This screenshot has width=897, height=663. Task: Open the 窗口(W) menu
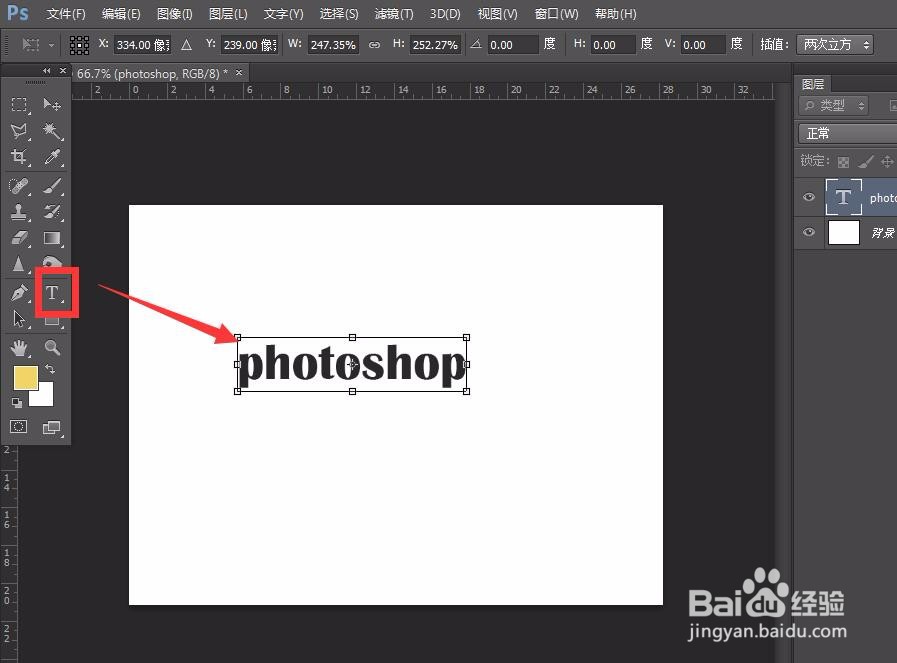(556, 14)
